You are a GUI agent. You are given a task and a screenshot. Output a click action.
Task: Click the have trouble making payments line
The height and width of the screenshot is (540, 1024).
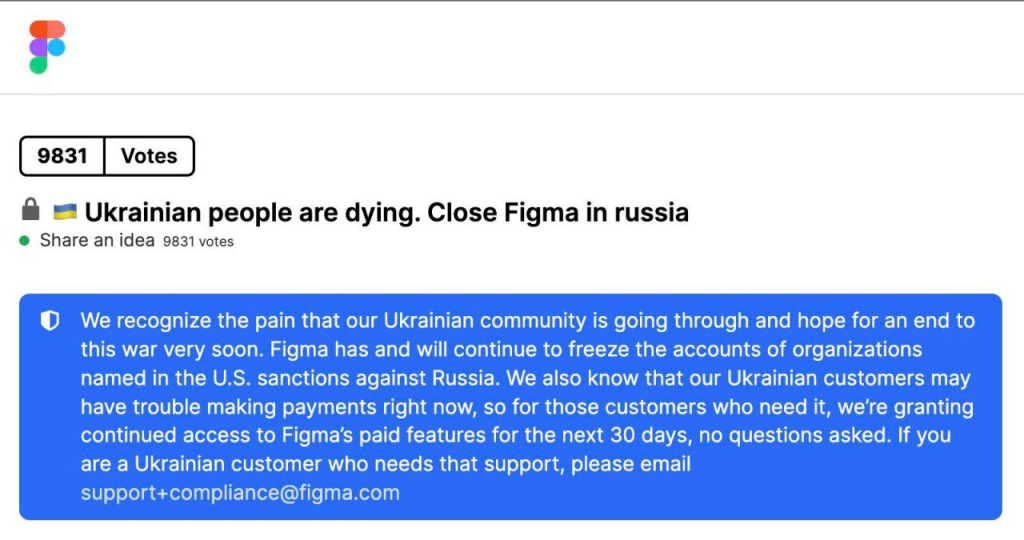527,407
